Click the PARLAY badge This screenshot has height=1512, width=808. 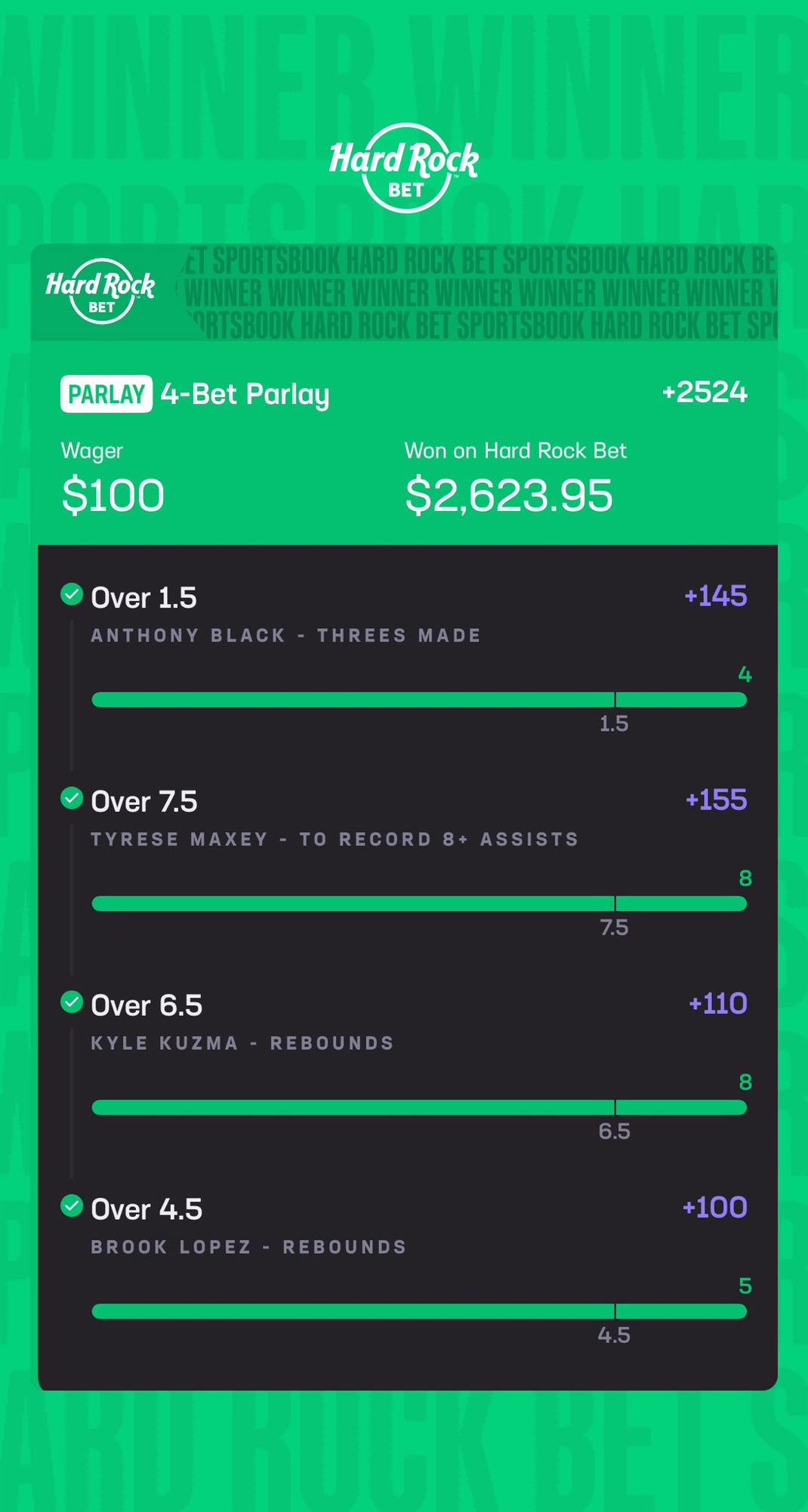click(x=106, y=394)
